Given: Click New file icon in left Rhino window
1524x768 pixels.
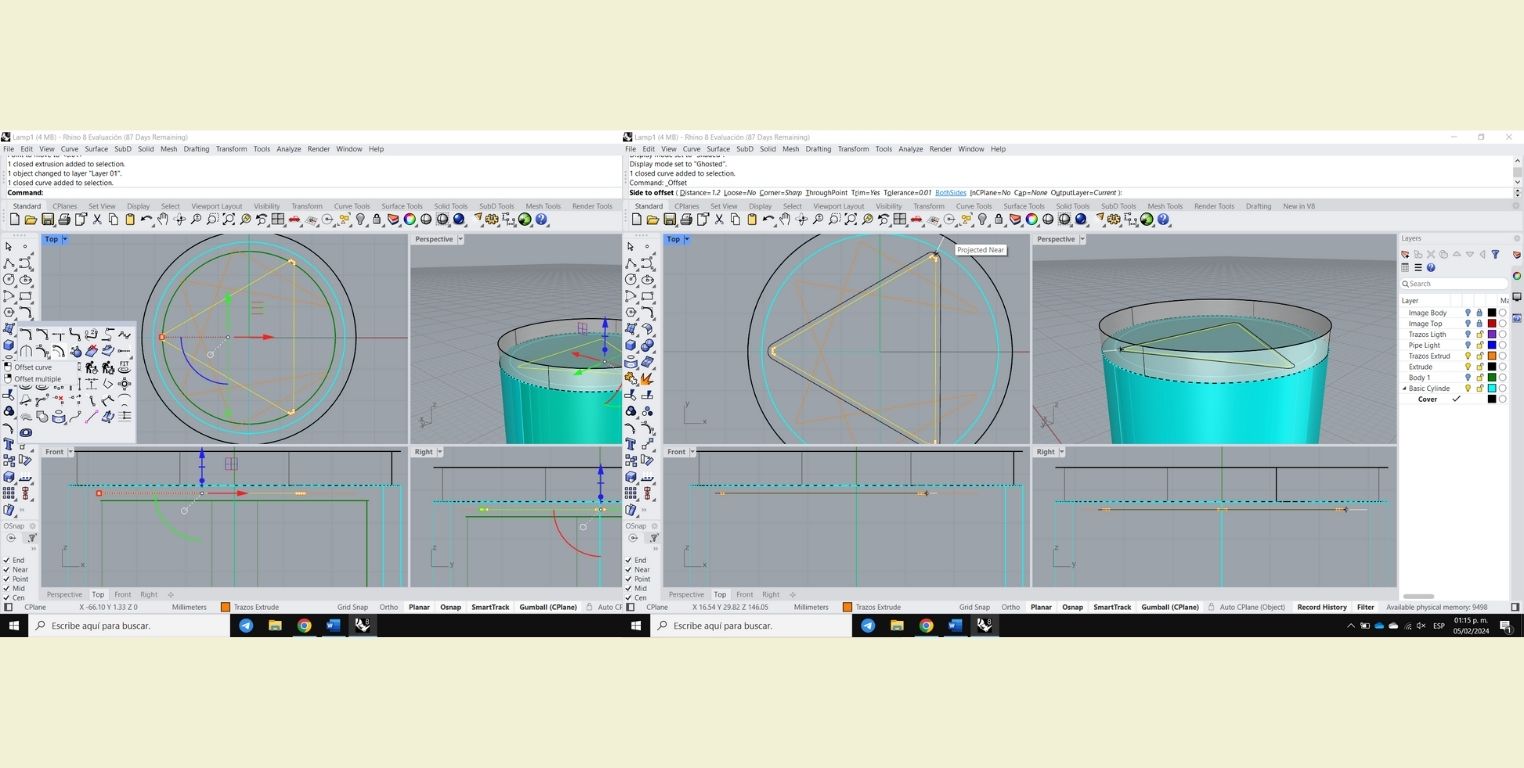Looking at the screenshot, I should click(15, 219).
